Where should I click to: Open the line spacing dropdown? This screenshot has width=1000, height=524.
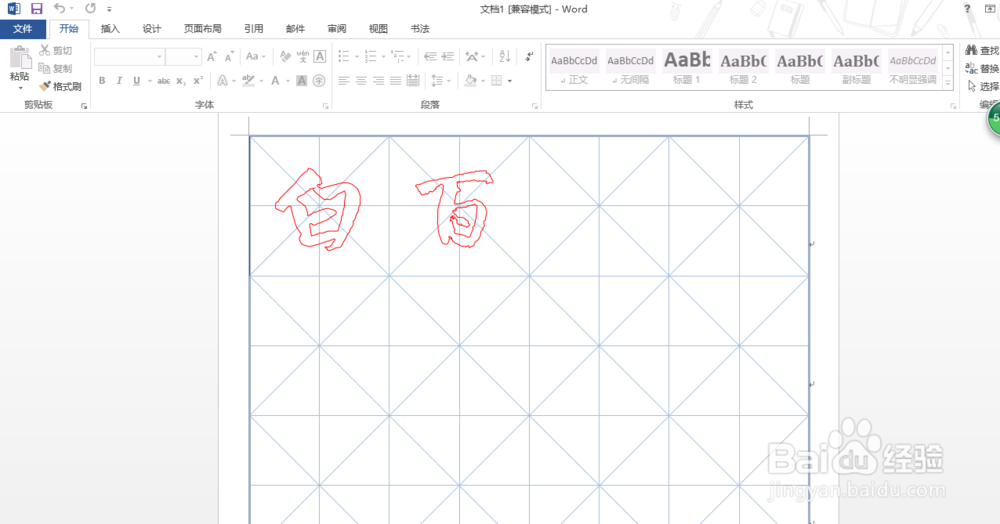click(439, 81)
